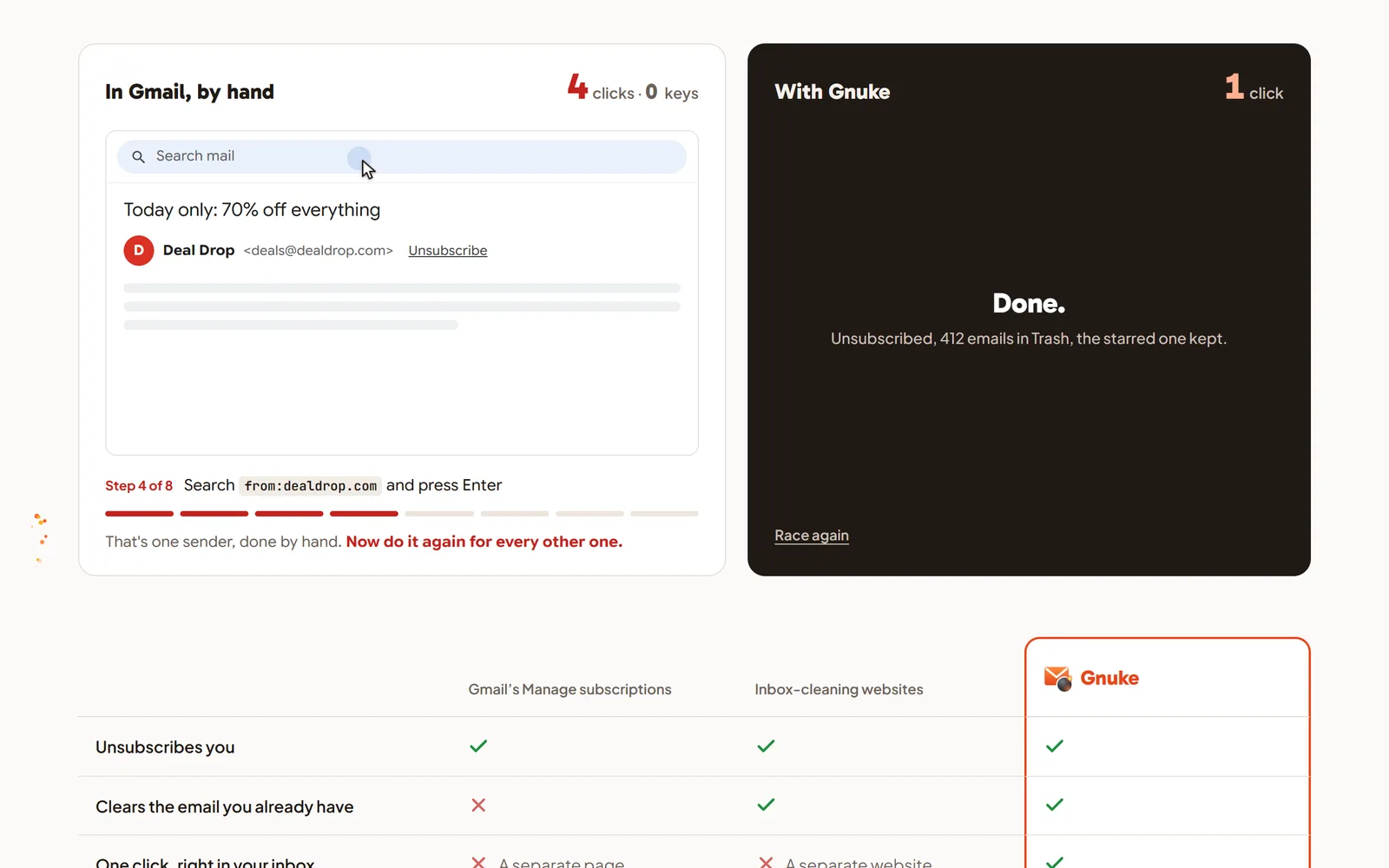1389x868 pixels.
Task: Click the "4 clicks" counter
Action: pyautogui.click(x=601, y=89)
